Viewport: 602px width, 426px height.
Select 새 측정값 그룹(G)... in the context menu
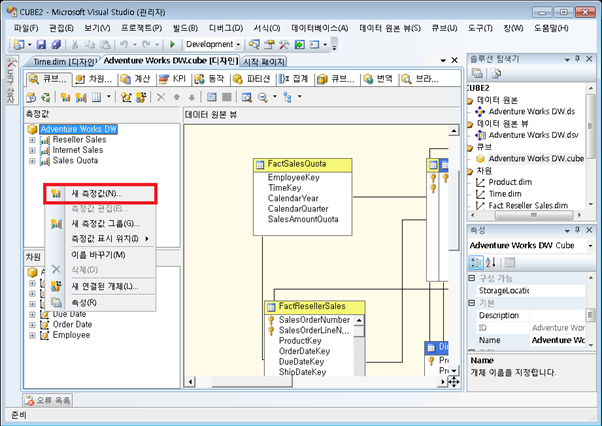tap(100, 223)
